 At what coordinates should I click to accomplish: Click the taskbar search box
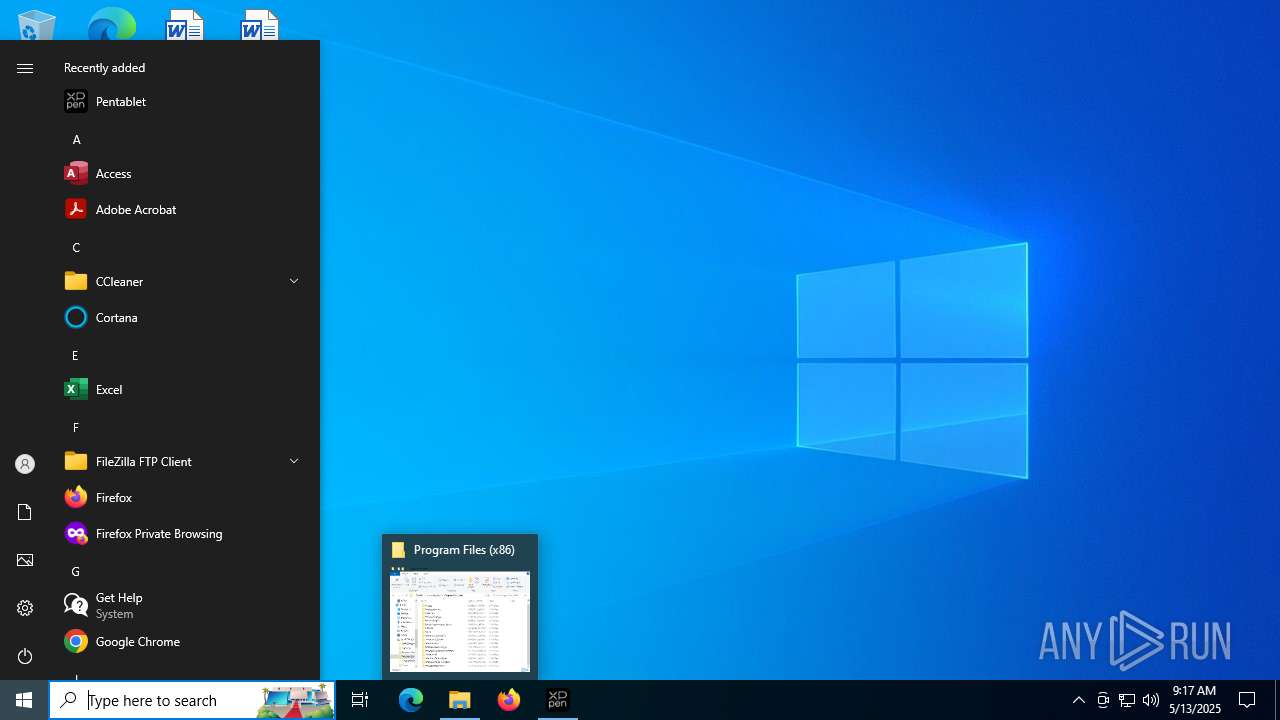(x=192, y=700)
